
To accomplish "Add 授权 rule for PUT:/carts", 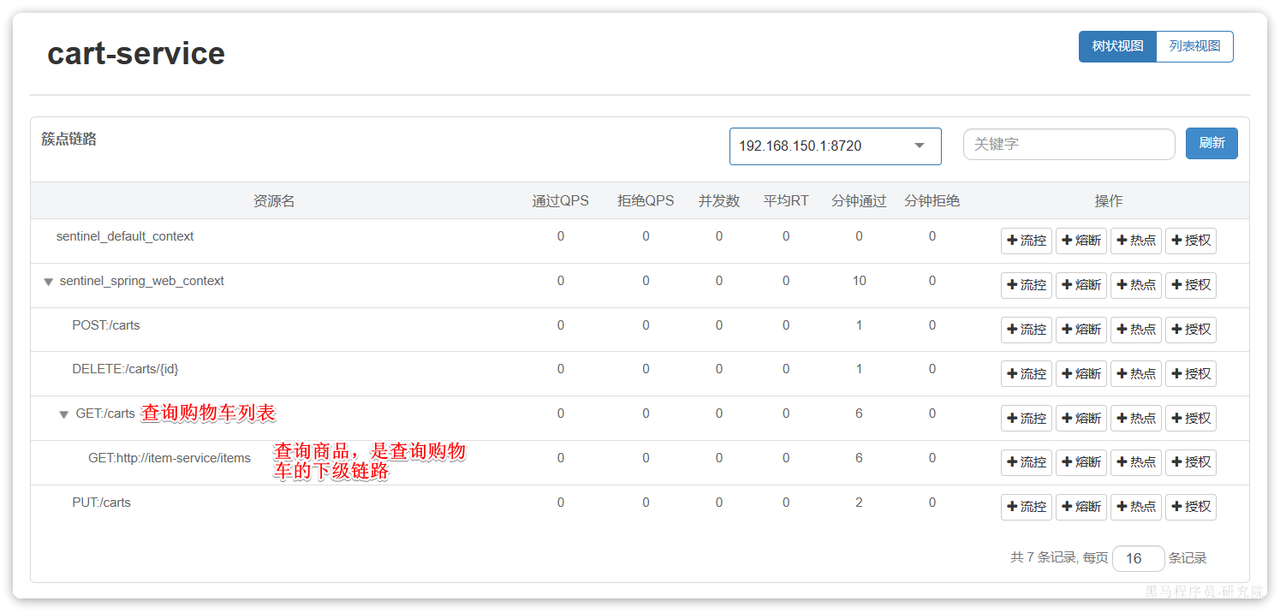I will (x=1191, y=507).
